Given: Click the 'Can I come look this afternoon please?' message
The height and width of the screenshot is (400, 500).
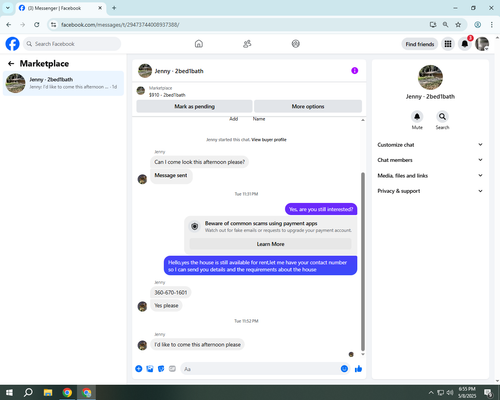Looking at the screenshot, I should (x=199, y=162).
